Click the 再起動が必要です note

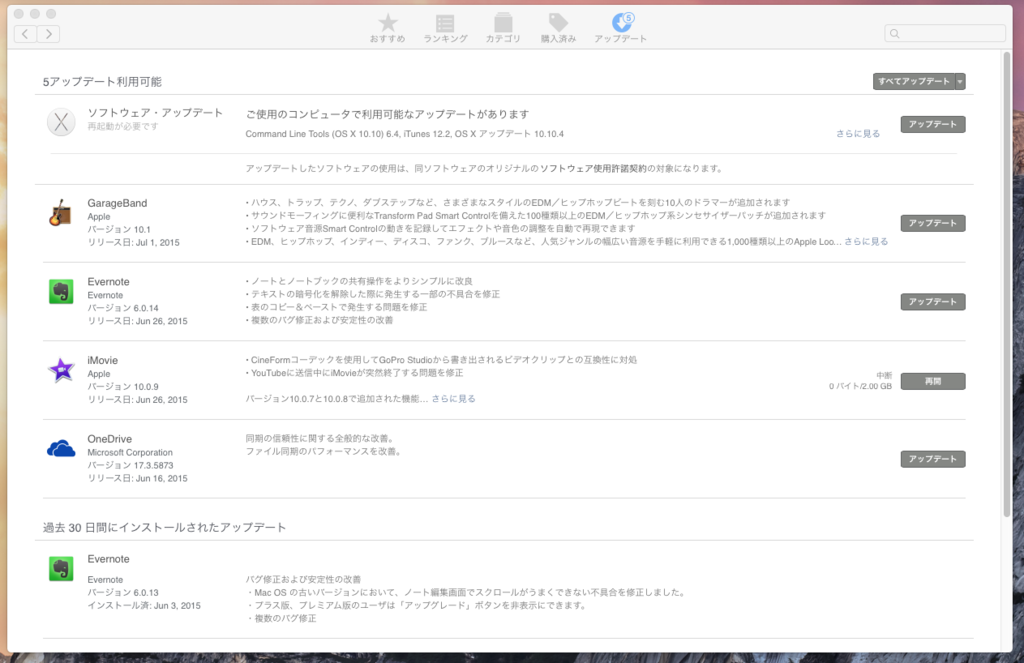point(123,126)
